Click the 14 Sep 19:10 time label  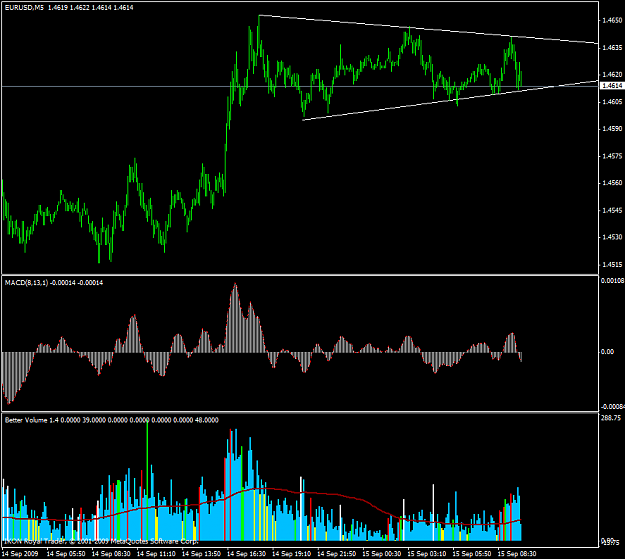pyautogui.click(x=291, y=554)
